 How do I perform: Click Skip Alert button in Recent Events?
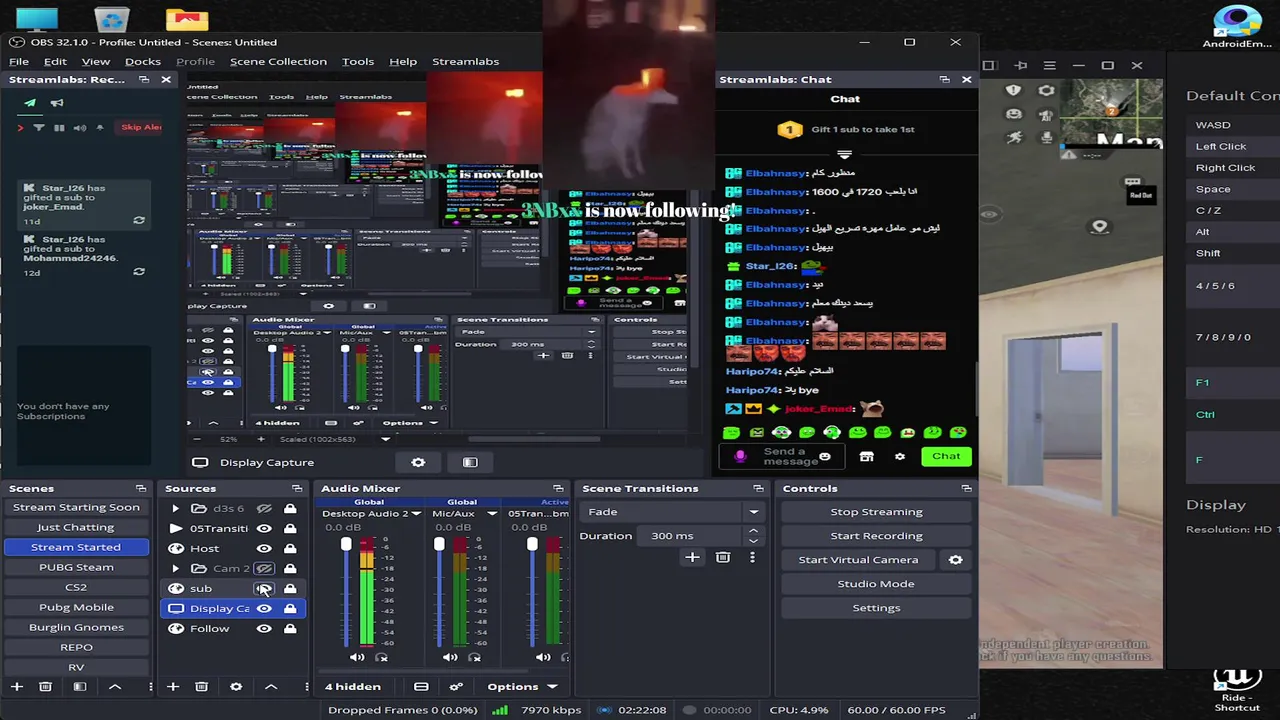pyautogui.click(x=140, y=127)
